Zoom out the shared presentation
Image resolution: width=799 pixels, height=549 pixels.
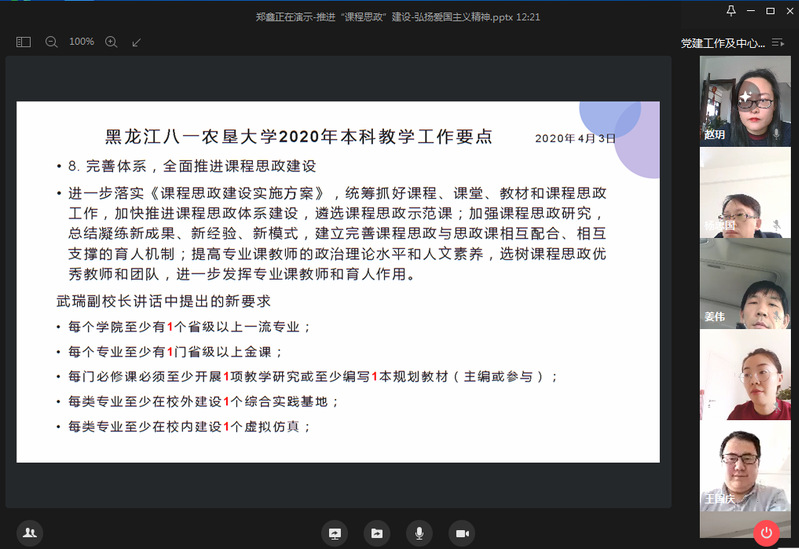point(52,42)
